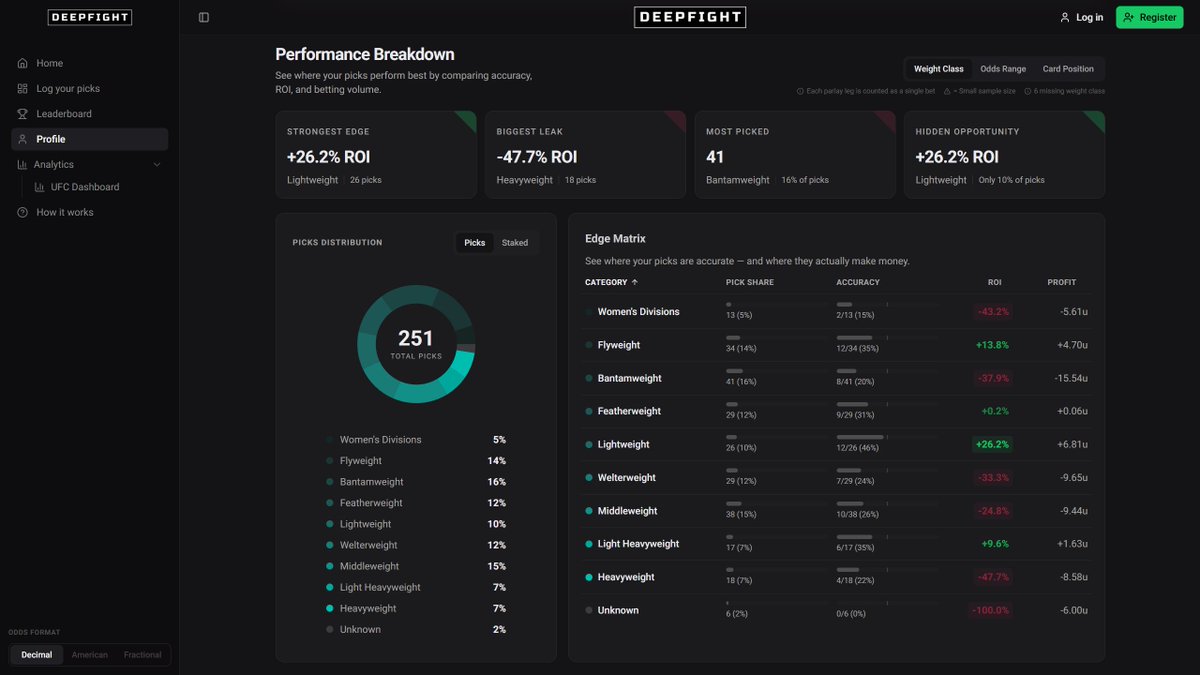1200x675 pixels.
Task: Click Unknown entry in legend list
Action: [416, 629]
